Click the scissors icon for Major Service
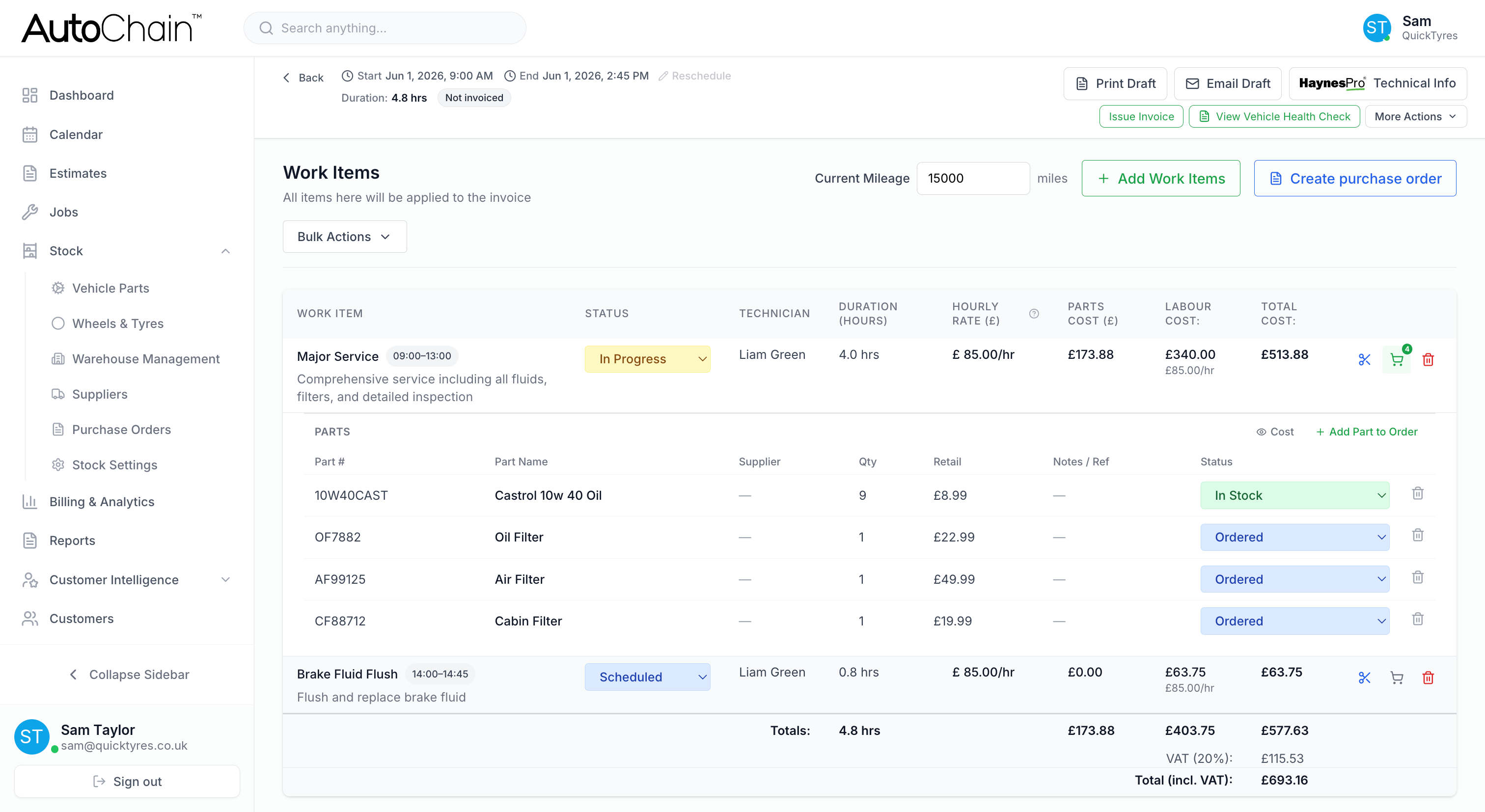 point(1364,360)
